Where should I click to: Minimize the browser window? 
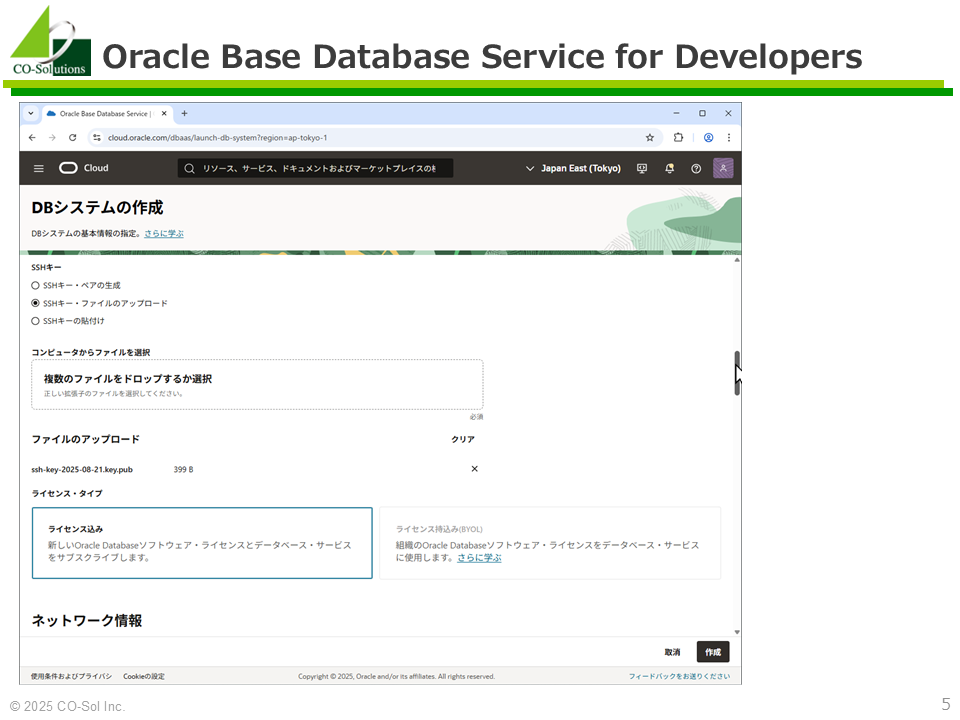pos(676,113)
